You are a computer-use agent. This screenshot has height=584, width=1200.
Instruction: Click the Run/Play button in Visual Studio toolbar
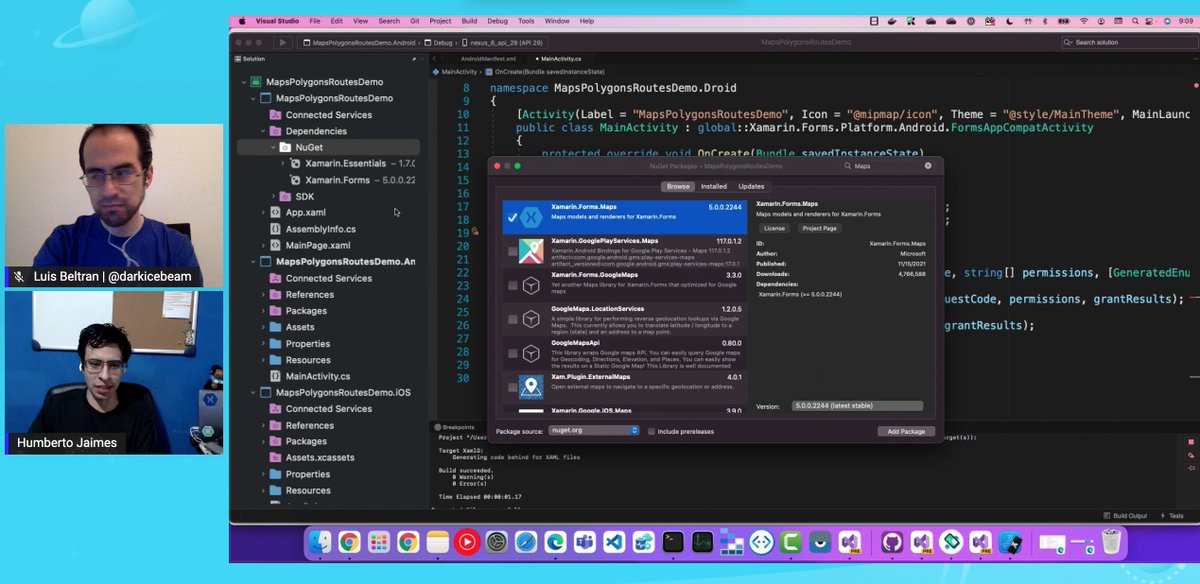tap(283, 43)
